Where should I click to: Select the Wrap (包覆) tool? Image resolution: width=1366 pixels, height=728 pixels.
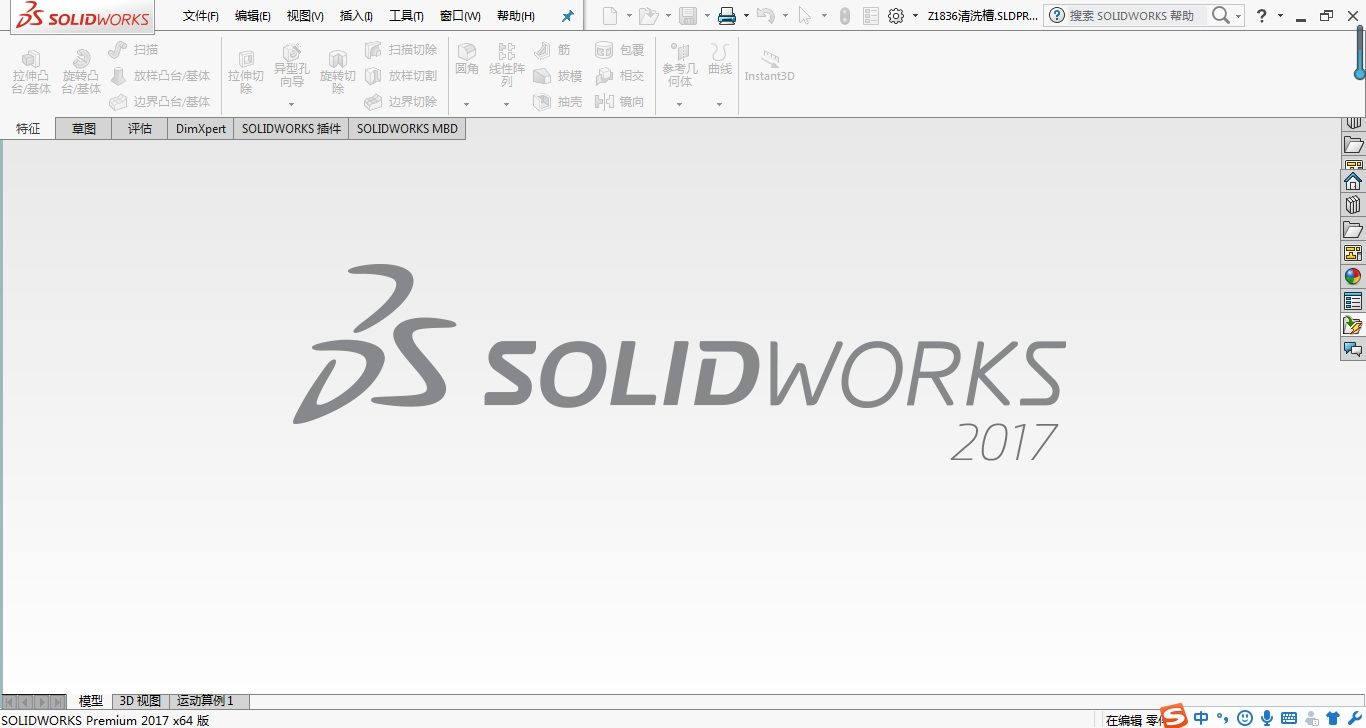(620, 49)
